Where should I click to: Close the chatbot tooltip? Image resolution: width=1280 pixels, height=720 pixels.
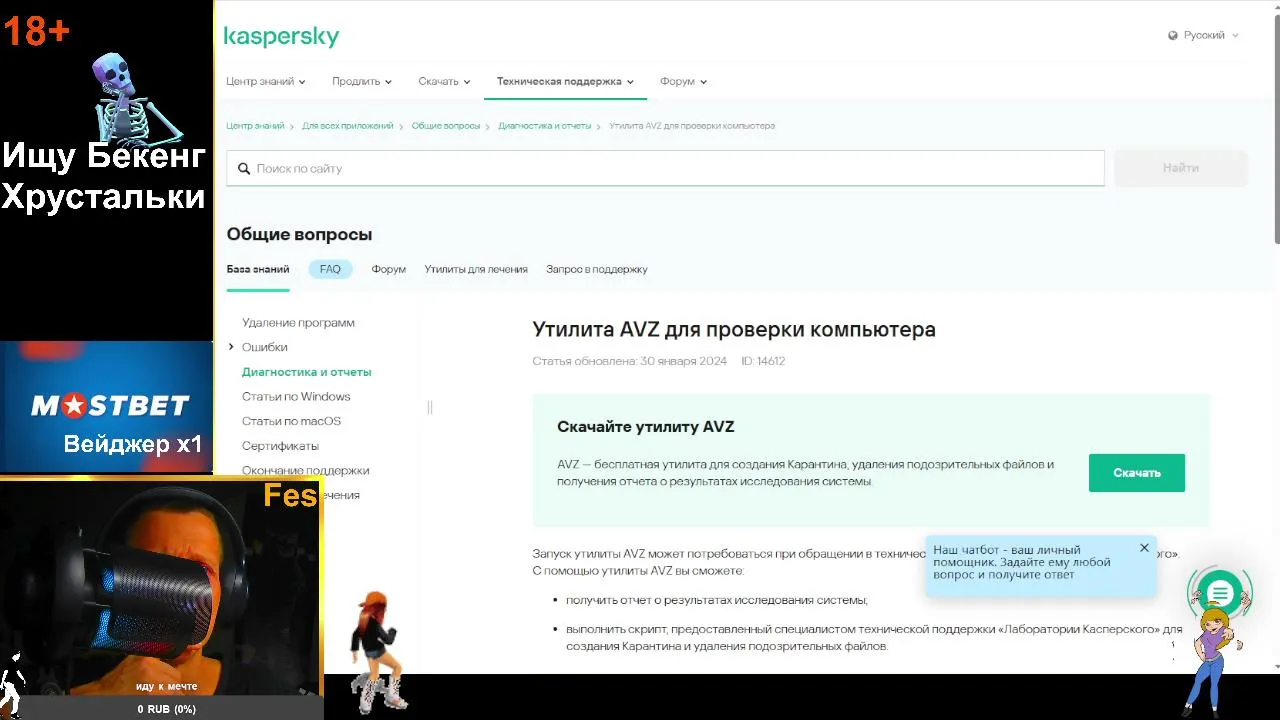tap(1144, 548)
